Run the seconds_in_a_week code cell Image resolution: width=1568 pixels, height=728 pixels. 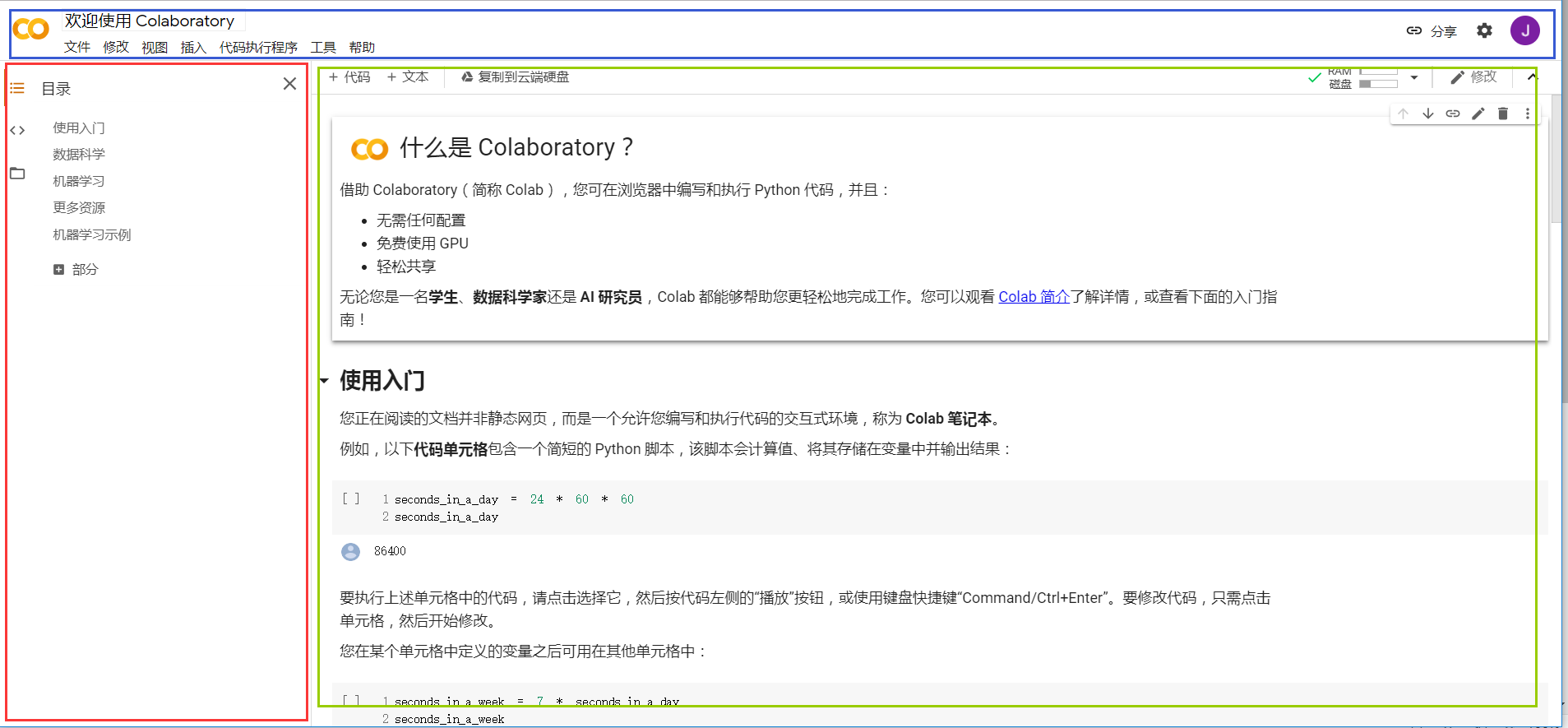click(351, 701)
